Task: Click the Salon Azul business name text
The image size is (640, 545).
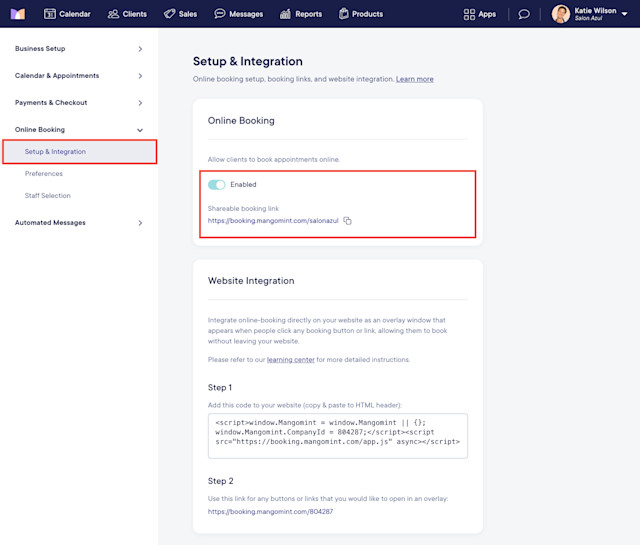Action: (x=589, y=18)
